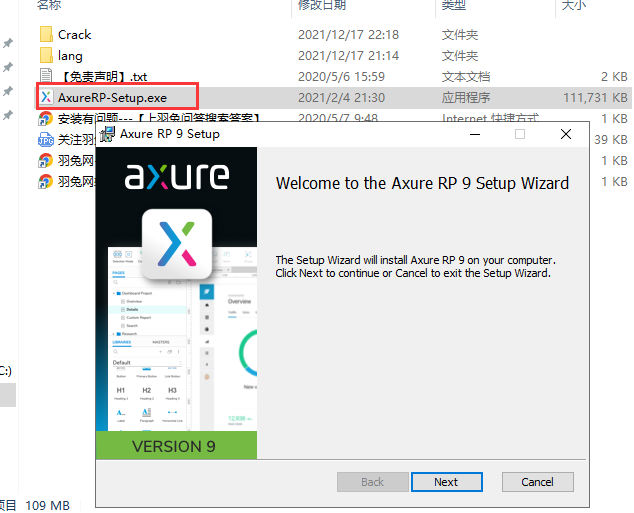Minimize the Axure RP 9 Setup window
Image resolution: width=634 pixels, height=513 pixels.
click(x=473, y=134)
